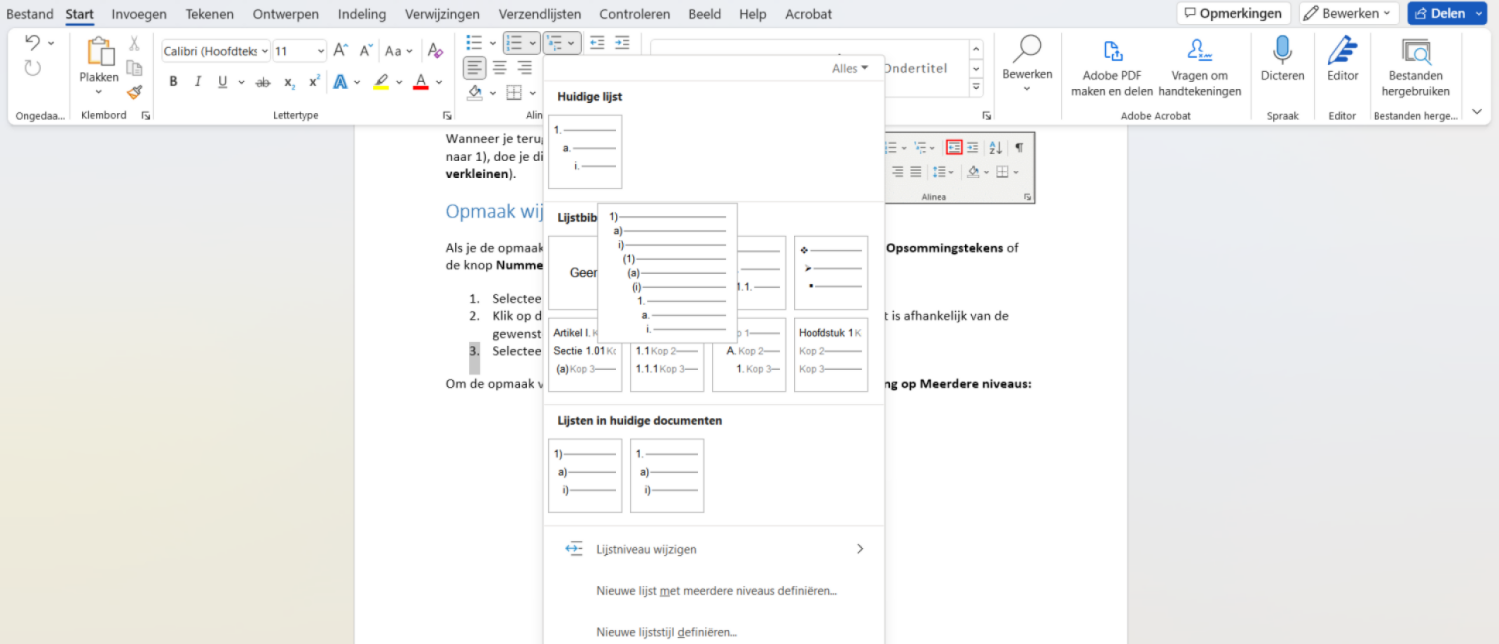1499x644 pixels.
Task: Expand the 'Alles' dropdown in the list gallery
Action: (849, 68)
